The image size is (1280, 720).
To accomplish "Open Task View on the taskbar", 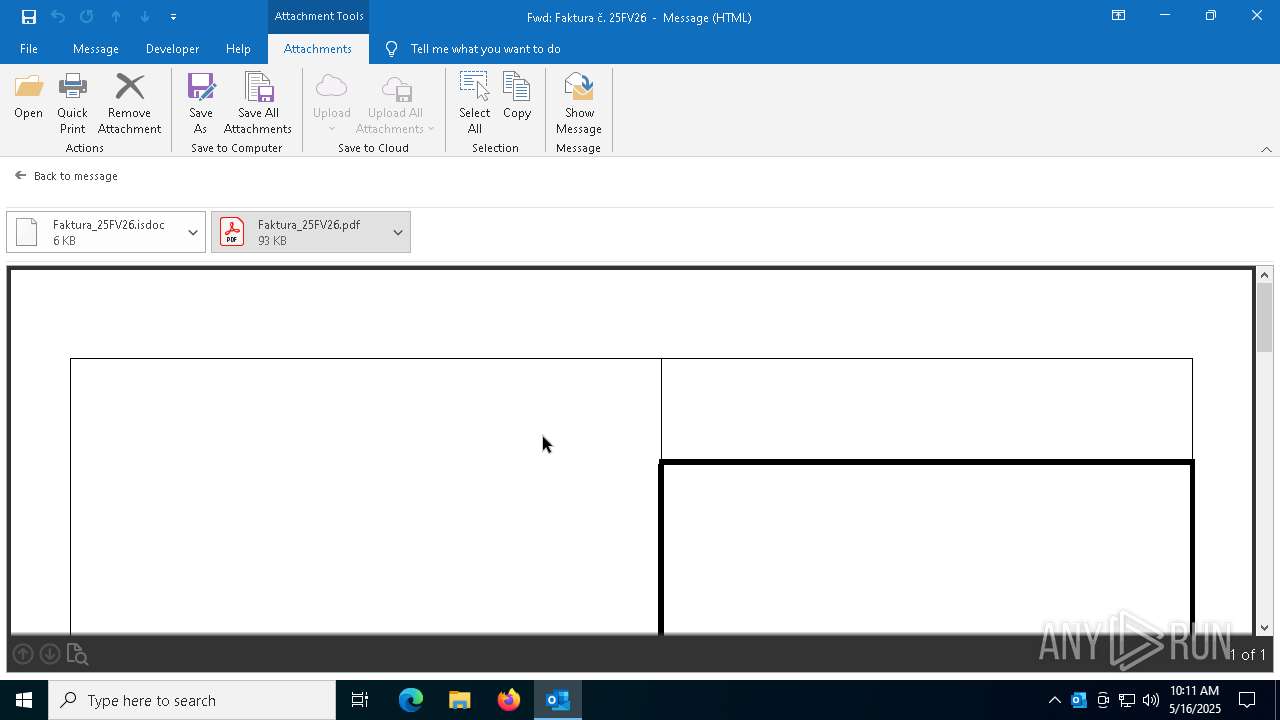I will (360, 700).
